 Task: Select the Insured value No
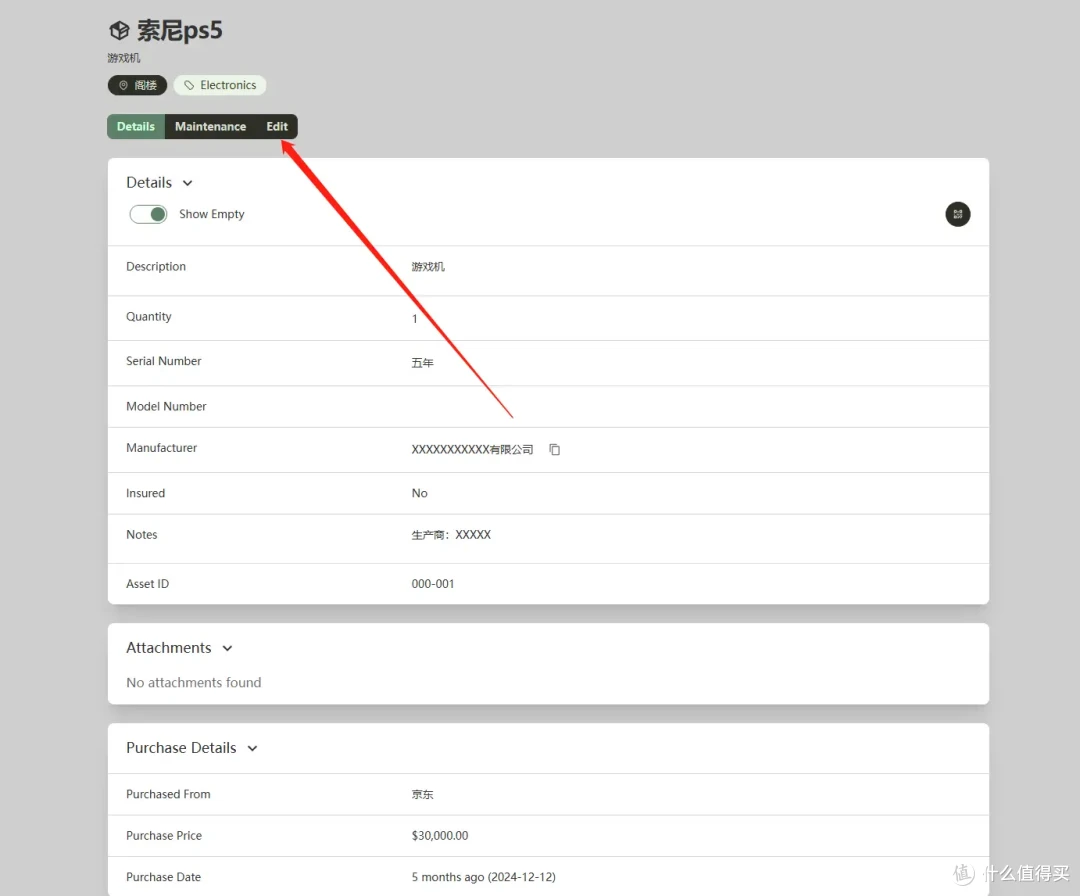[419, 493]
